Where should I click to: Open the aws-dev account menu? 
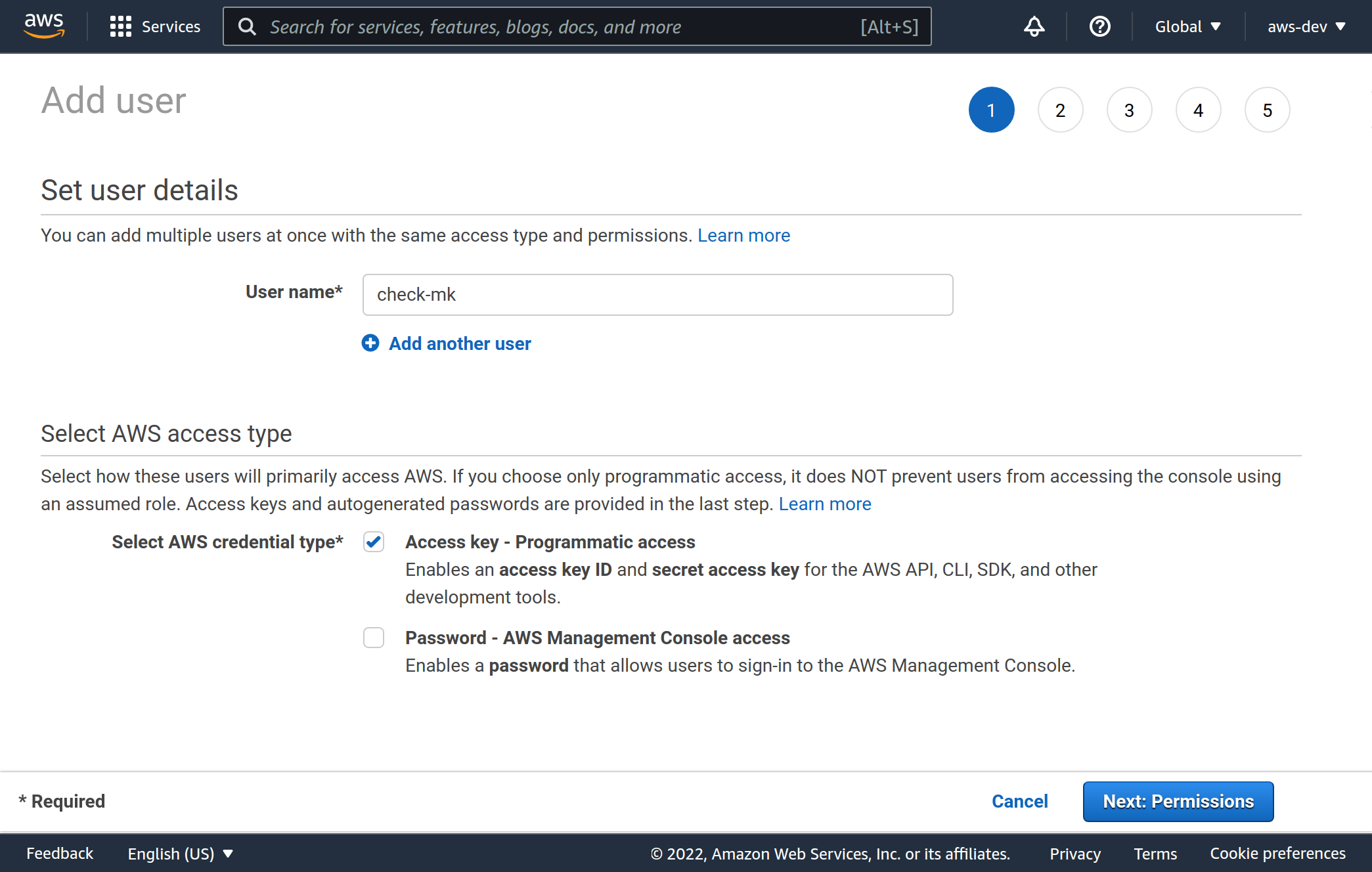pyautogui.click(x=1306, y=26)
